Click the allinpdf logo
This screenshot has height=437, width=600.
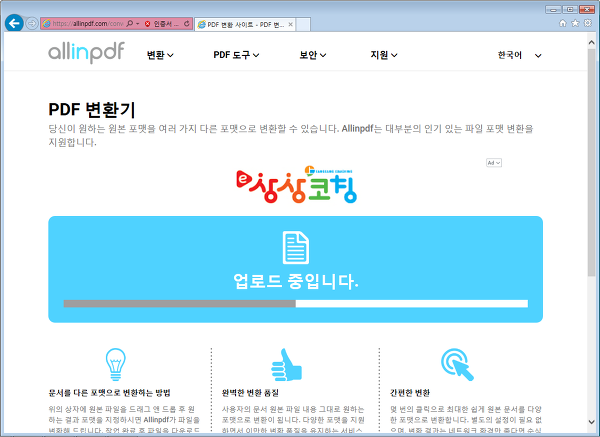(x=86, y=53)
